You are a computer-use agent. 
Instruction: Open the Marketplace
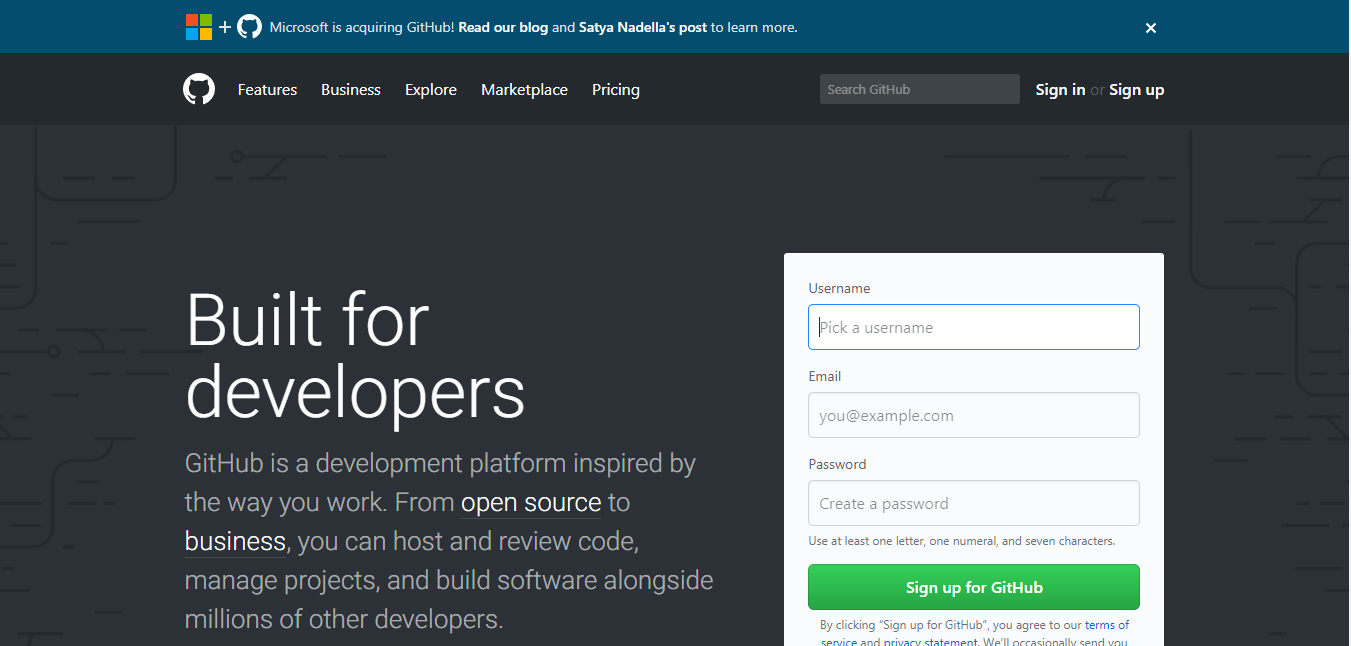tap(524, 89)
